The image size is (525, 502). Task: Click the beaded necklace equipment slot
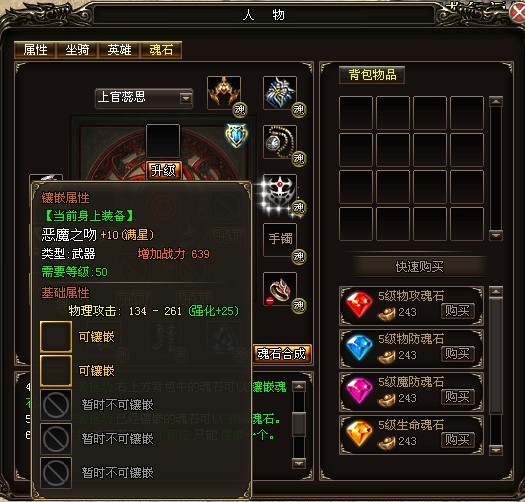(x=280, y=142)
